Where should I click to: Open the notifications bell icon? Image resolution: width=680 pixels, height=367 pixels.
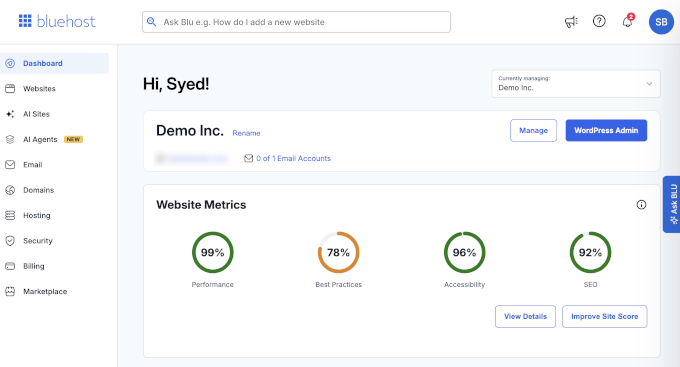628,21
